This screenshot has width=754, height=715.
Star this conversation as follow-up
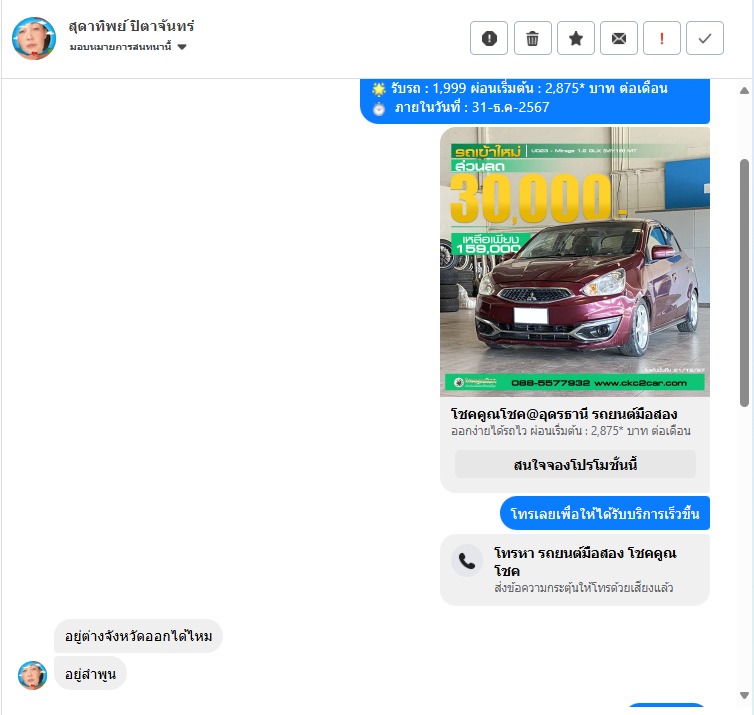click(x=576, y=38)
